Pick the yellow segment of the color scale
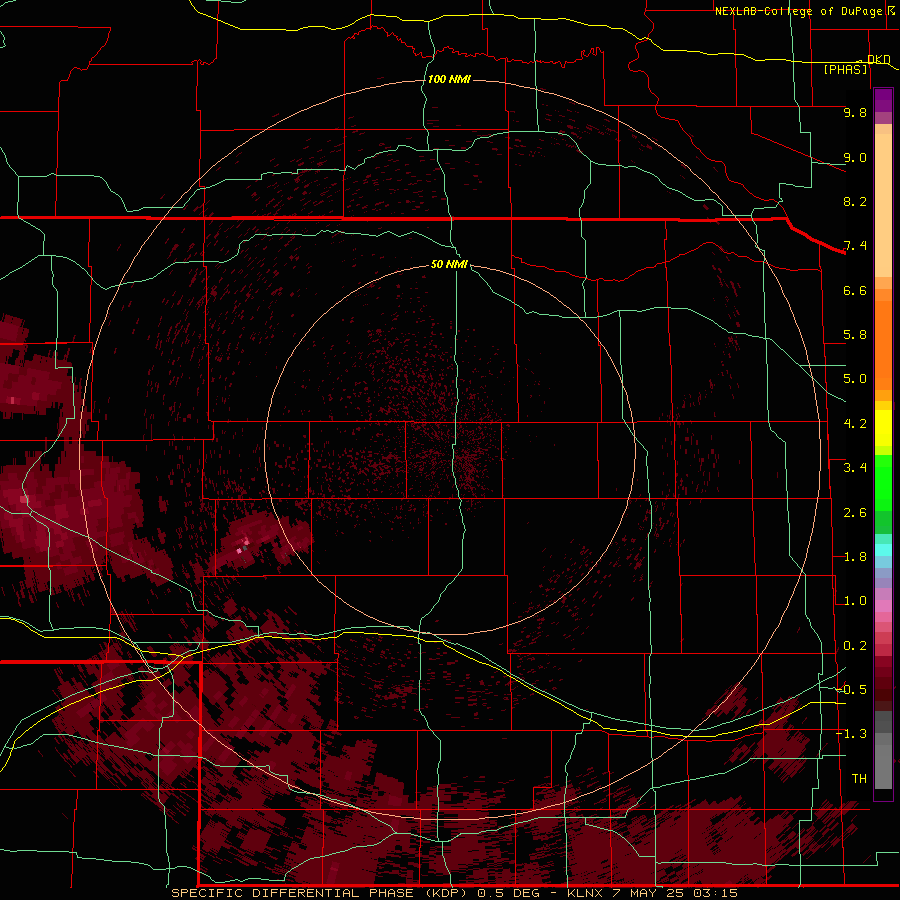This screenshot has width=900, height=900. pyautogui.click(x=883, y=428)
